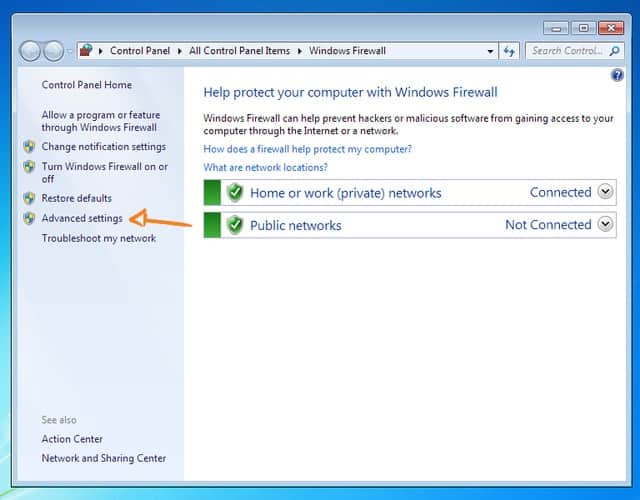
Task: Select Windows Firewall breadcrumb
Action: click(x=347, y=51)
